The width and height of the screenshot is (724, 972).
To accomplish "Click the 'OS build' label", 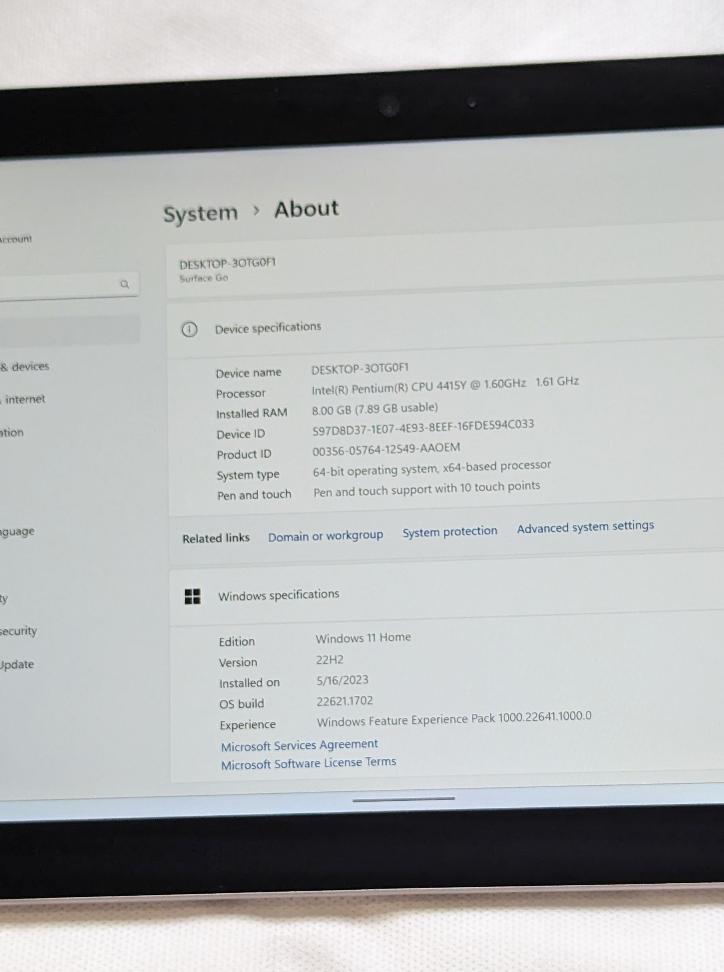I will pyautogui.click(x=242, y=704).
